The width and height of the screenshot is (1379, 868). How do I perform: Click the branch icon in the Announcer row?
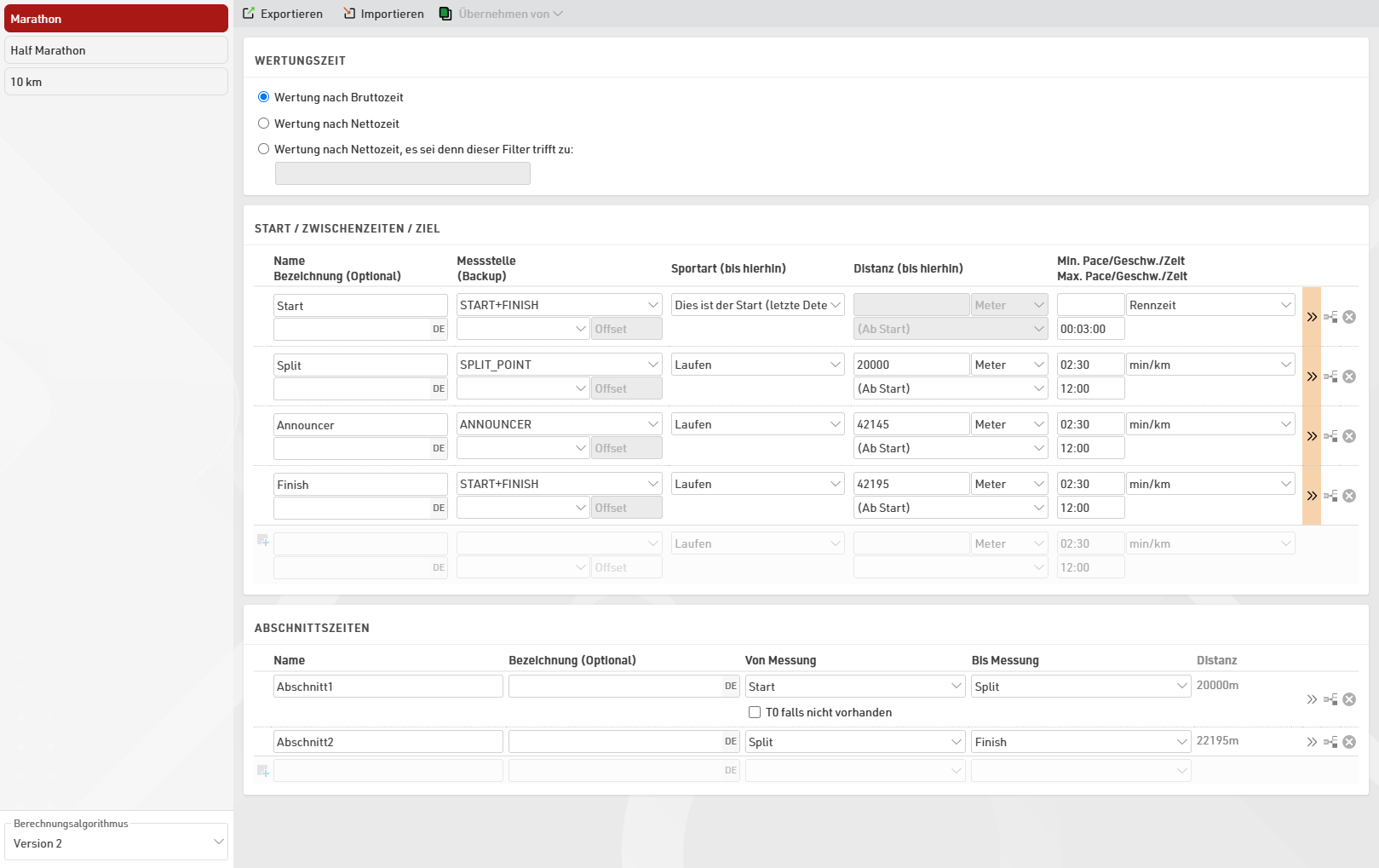pos(1330,436)
